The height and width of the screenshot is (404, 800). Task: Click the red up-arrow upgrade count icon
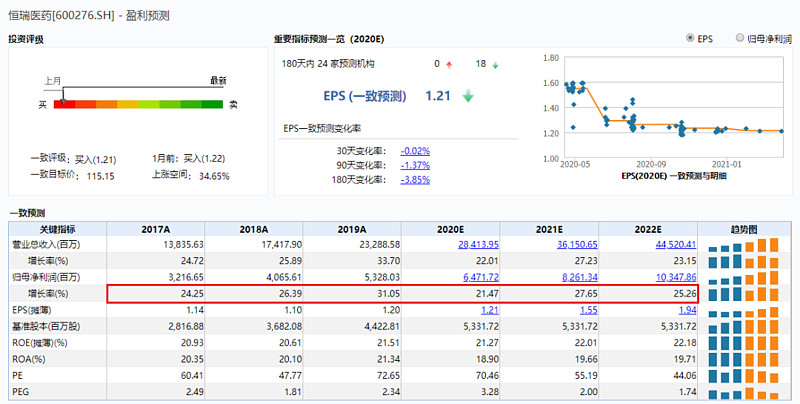click(x=449, y=65)
